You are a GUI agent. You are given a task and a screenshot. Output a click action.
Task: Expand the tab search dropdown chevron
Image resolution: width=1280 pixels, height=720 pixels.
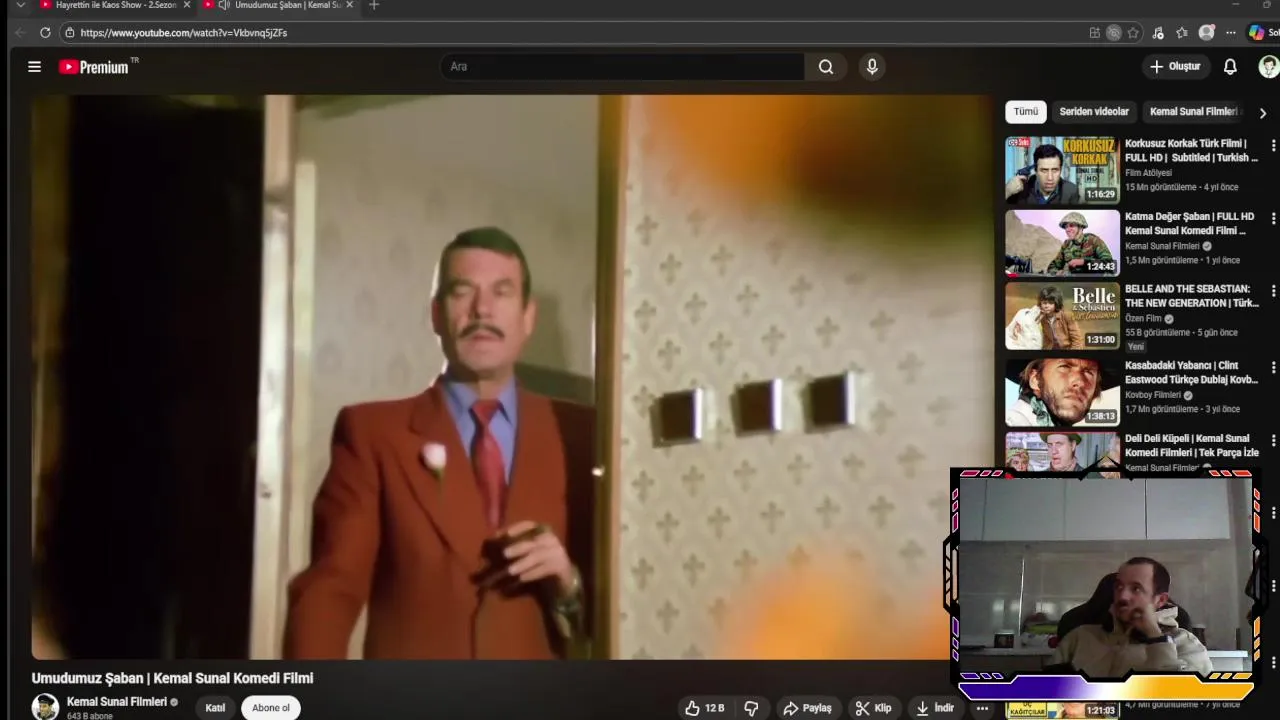[20, 5]
